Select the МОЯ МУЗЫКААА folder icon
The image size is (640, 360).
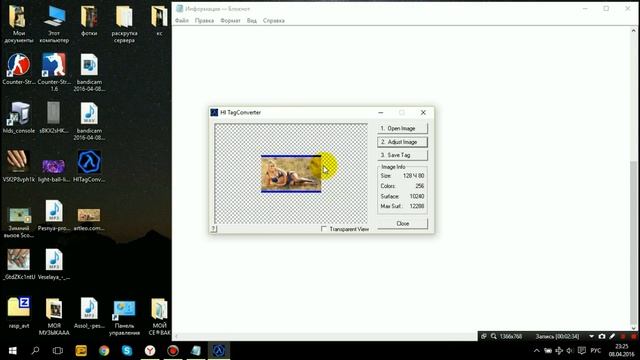(x=54, y=316)
